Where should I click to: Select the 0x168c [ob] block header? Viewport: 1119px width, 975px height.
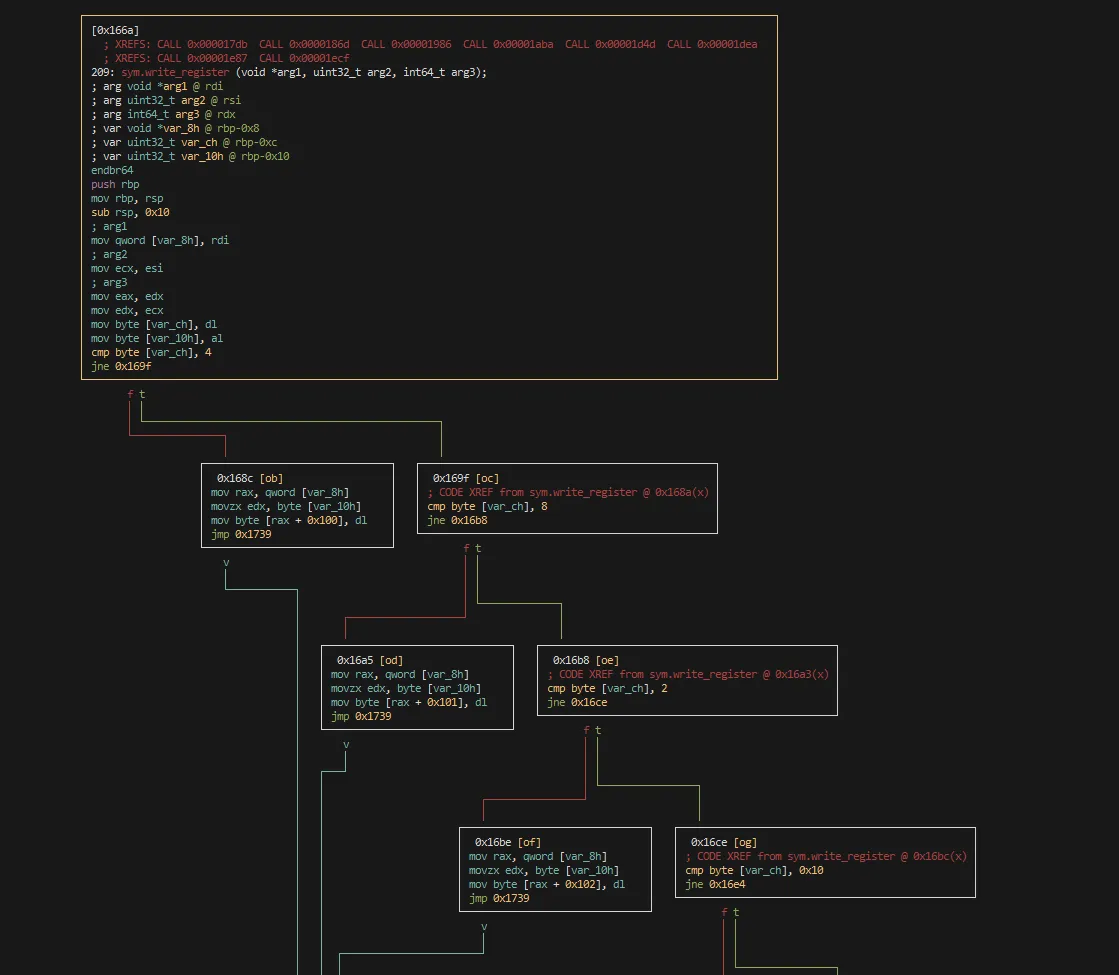250,478
